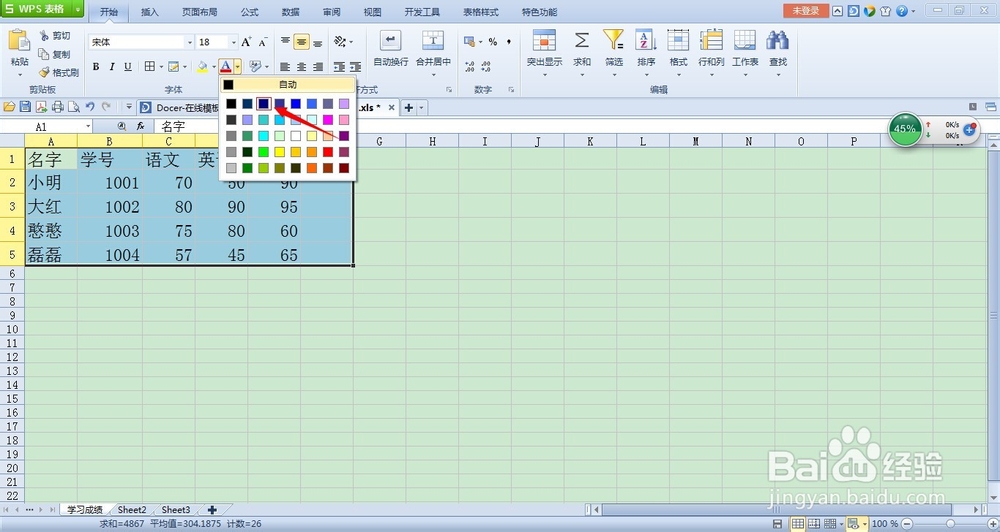The width and height of the screenshot is (1000, 532).
Task: Open the help question mark icon
Action: tap(901, 11)
